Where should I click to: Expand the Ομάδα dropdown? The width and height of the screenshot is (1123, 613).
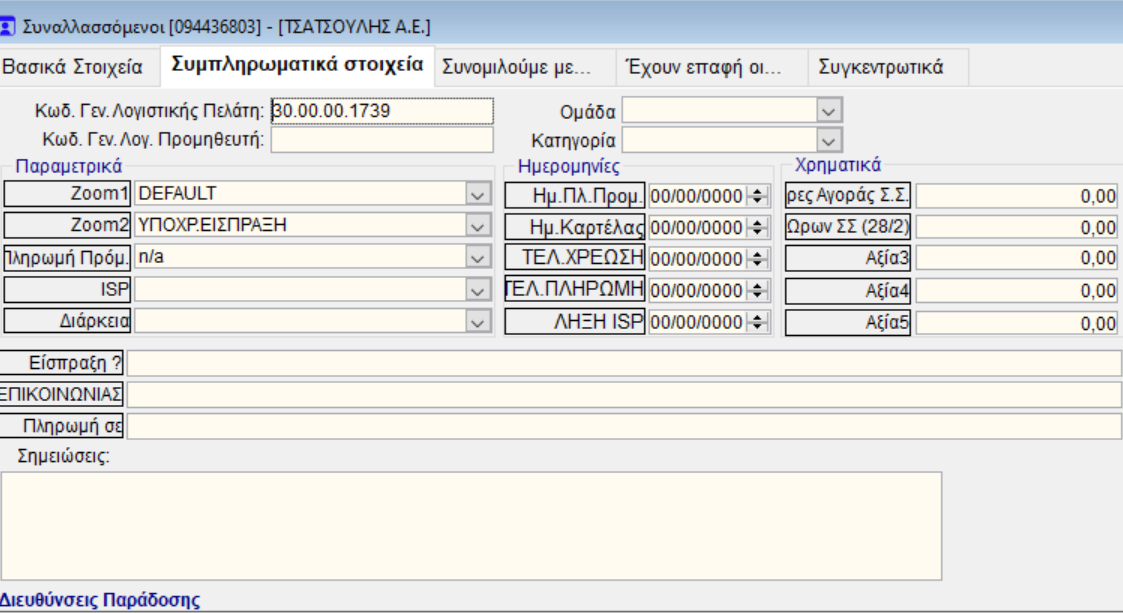829,110
